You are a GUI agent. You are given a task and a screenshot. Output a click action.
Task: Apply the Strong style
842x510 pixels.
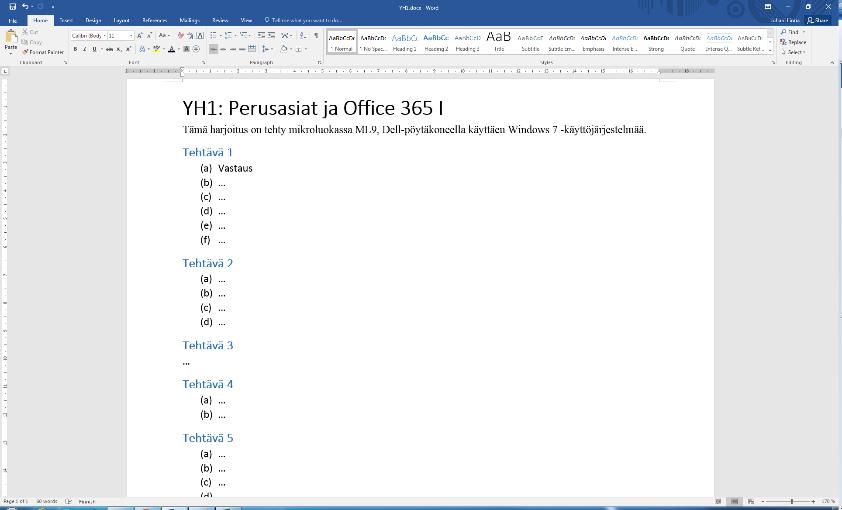656,42
